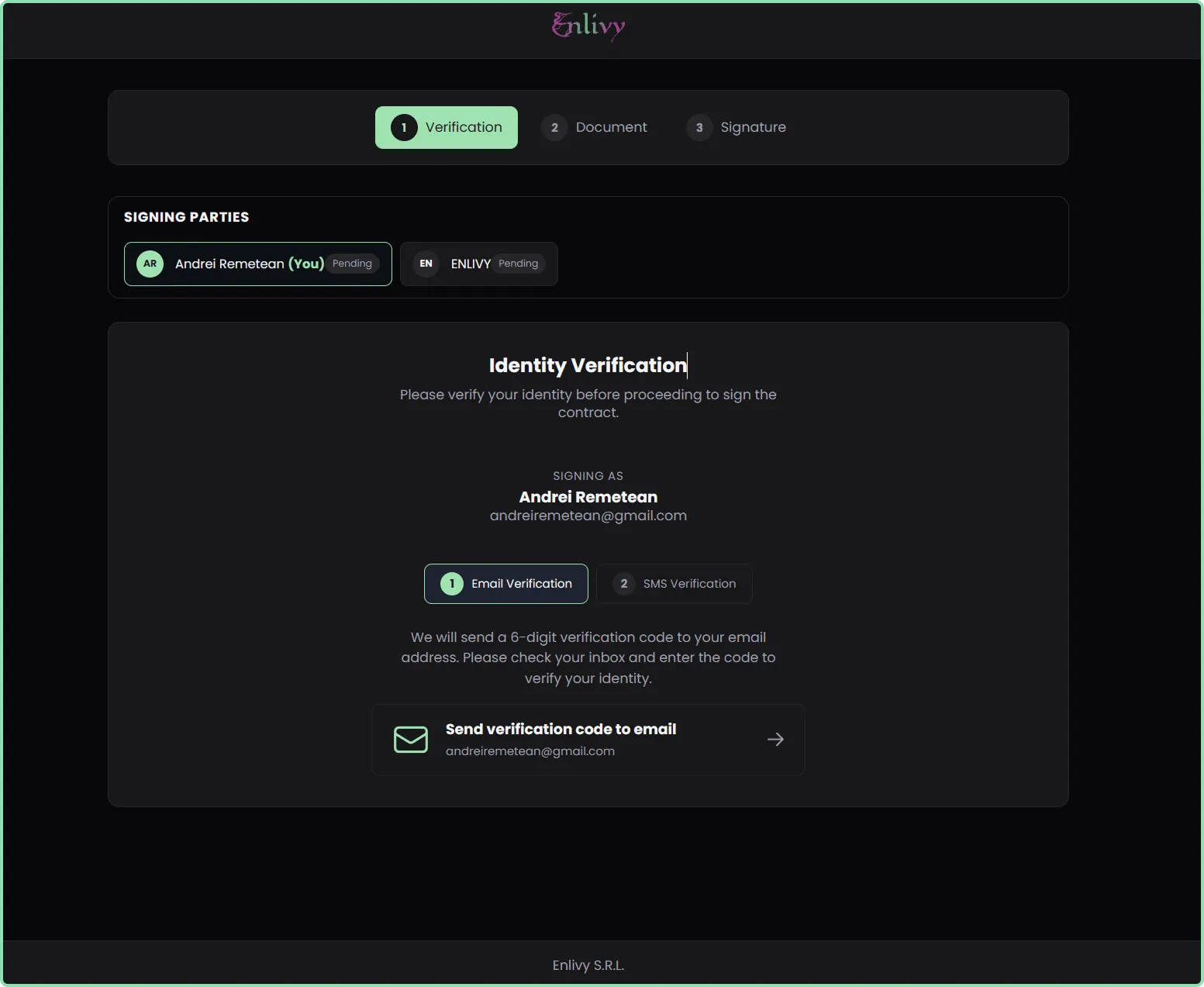Click the envelope mail icon
Image resolution: width=1204 pixels, height=987 pixels.
(411, 740)
